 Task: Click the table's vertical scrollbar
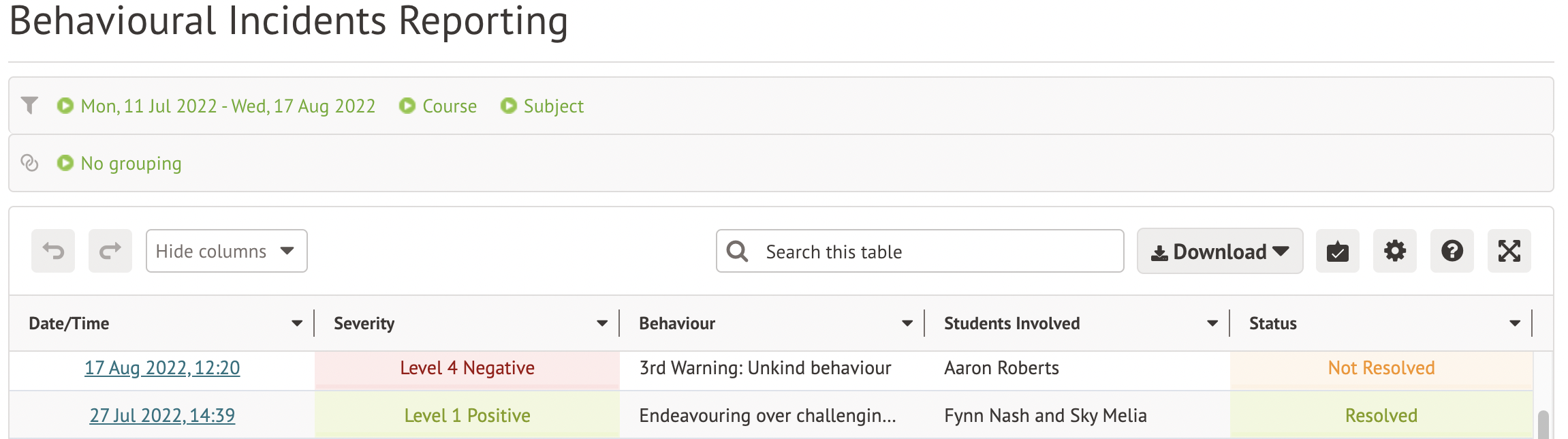click(1543, 423)
